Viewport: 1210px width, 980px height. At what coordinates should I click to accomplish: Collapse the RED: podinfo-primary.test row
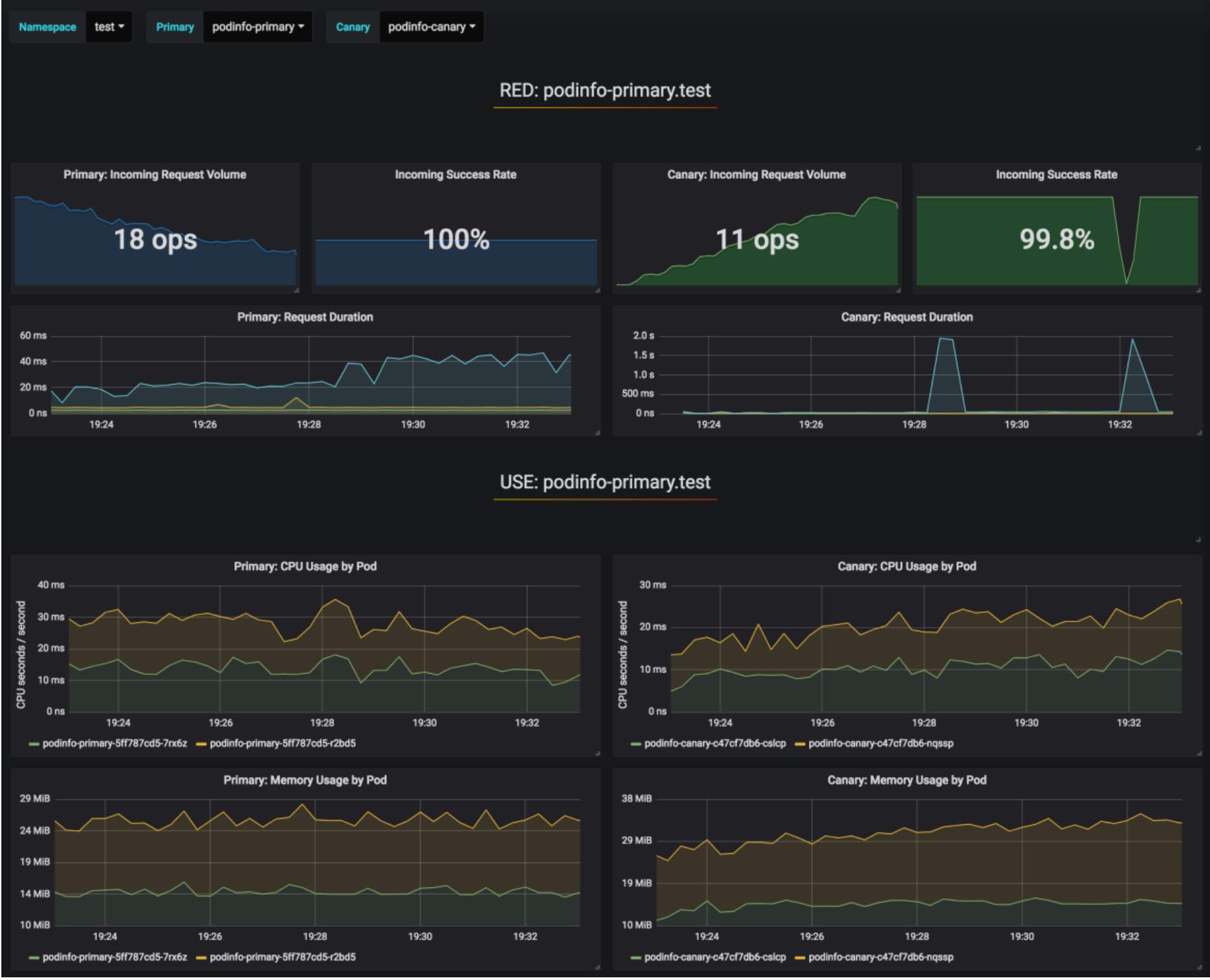(x=605, y=90)
